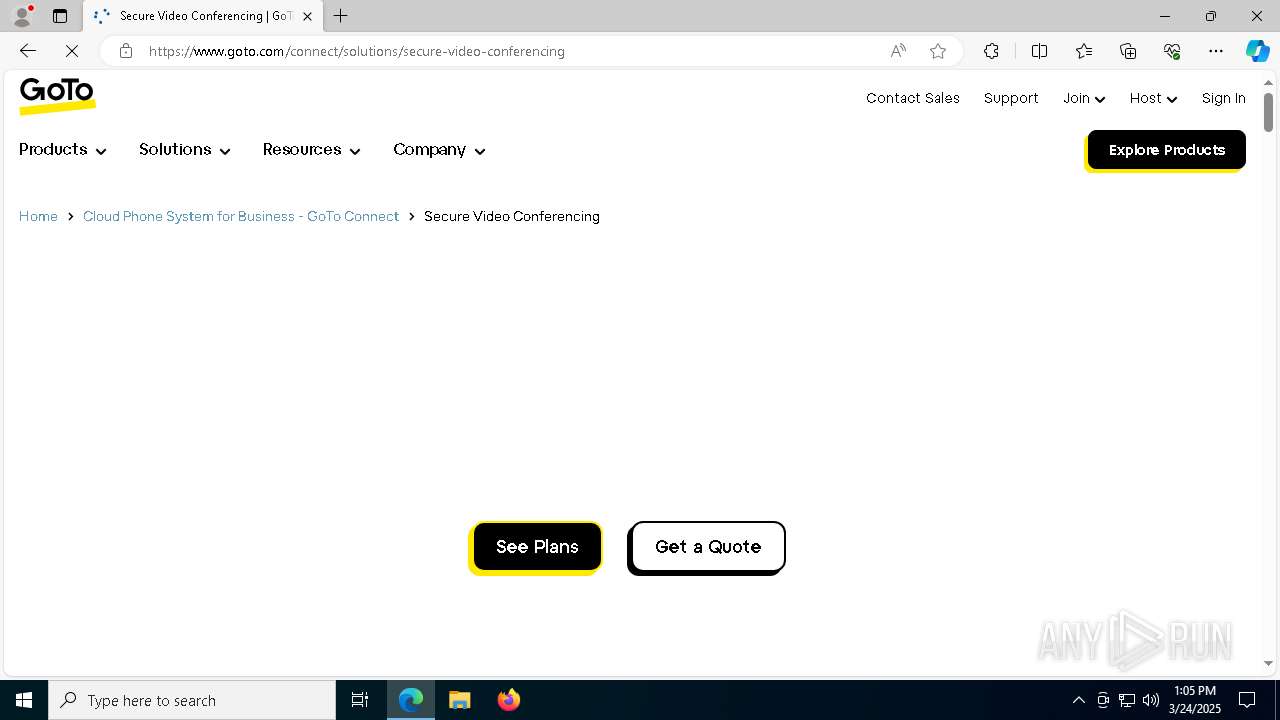
Task: Expand the Products menu
Action: point(63,149)
